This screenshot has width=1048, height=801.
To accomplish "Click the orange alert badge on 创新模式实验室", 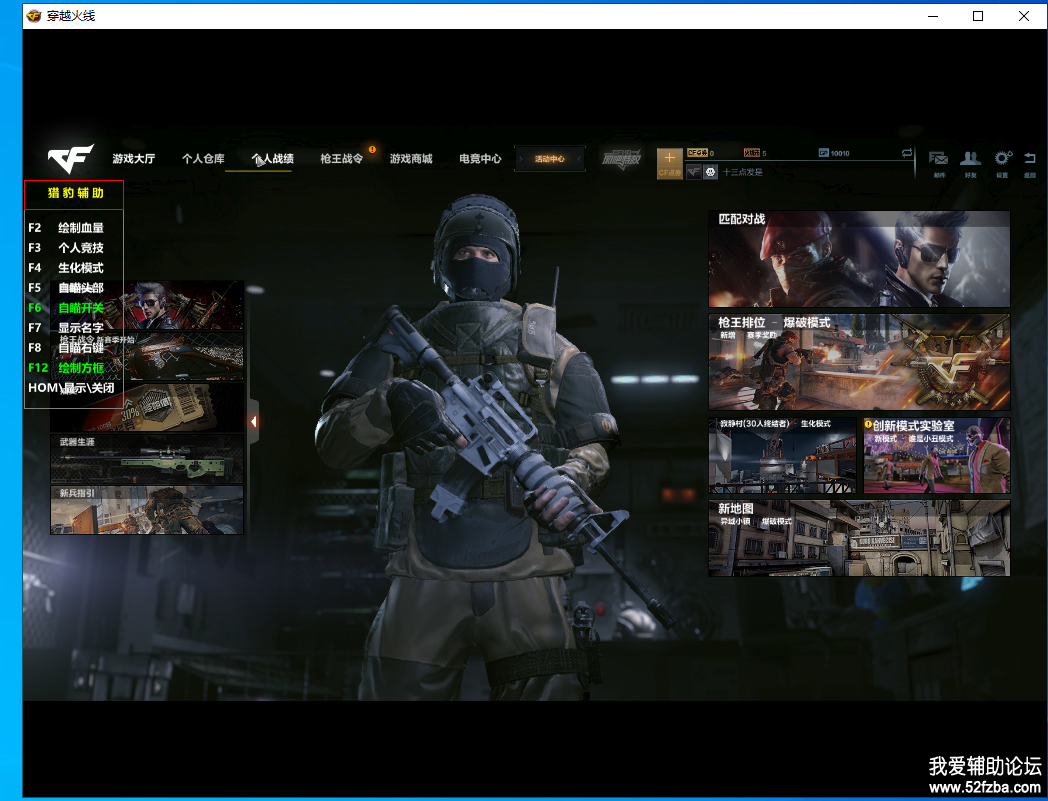I will point(868,424).
